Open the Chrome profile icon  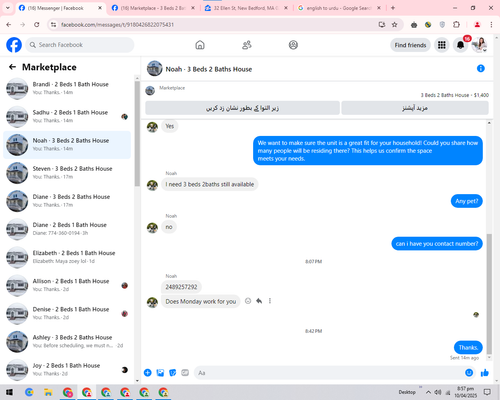coord(477,24)
